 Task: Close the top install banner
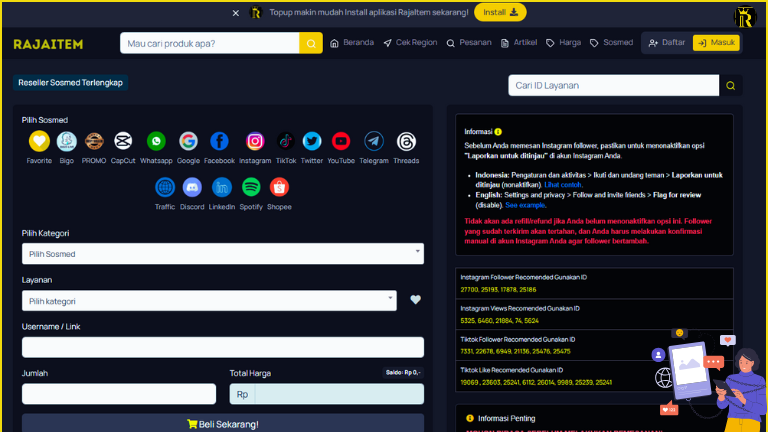[236, 13]
